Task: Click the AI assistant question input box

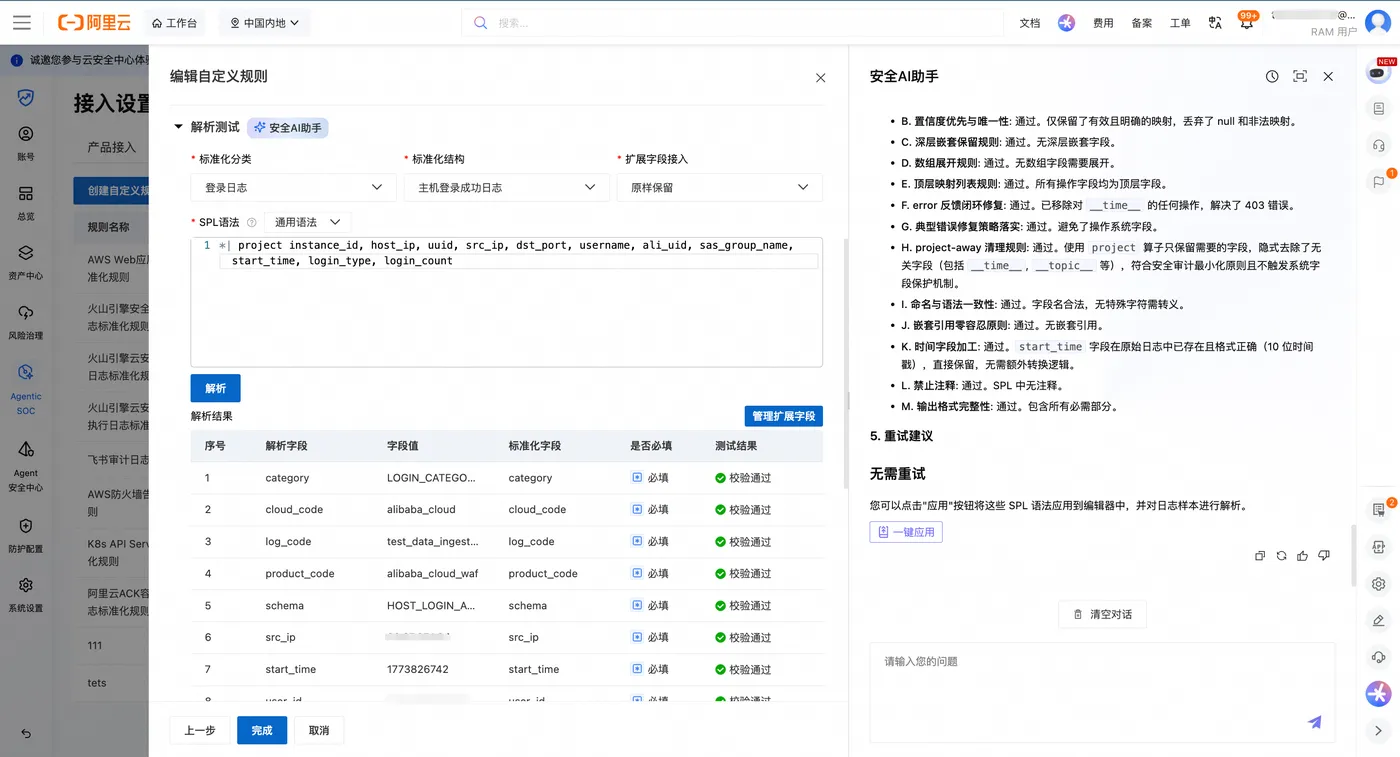Action: pyautogui.click(x=1102, y=693)
